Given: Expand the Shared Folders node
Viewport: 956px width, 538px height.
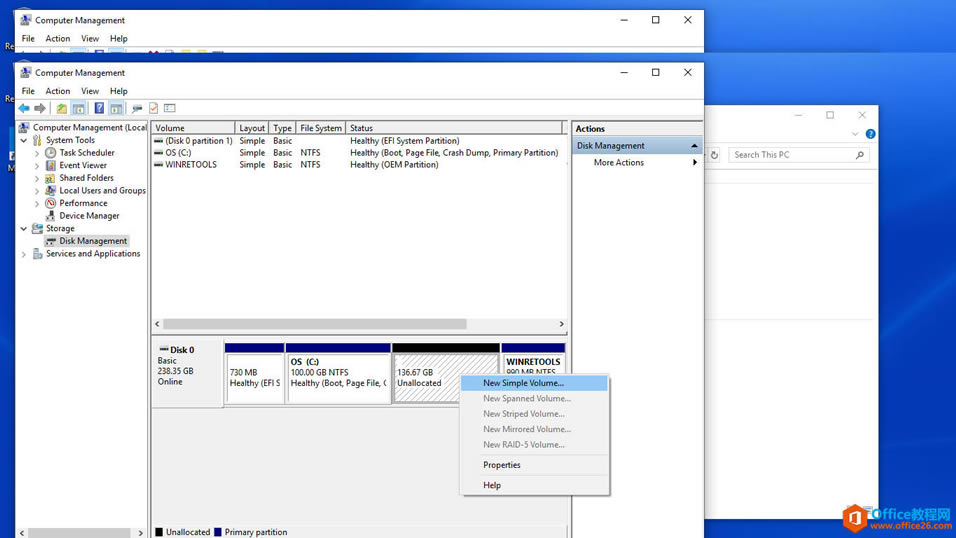Looking at the screenshot, I should 37,178.
